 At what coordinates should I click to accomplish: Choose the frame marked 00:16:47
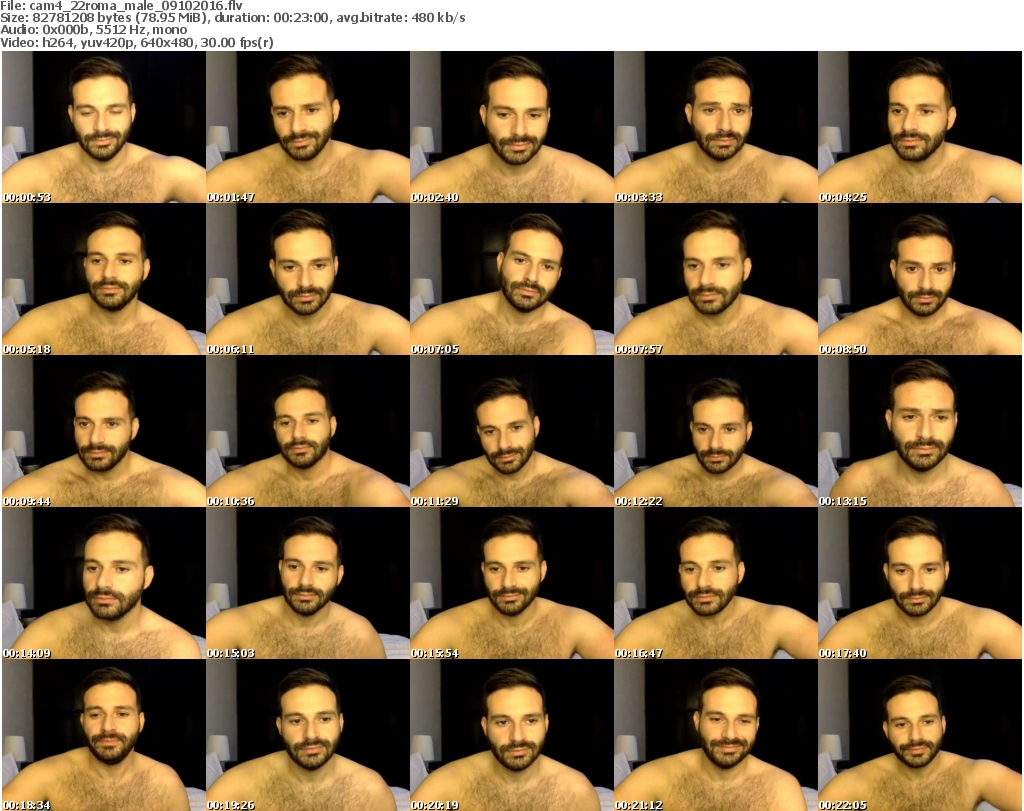click(716, 584)
